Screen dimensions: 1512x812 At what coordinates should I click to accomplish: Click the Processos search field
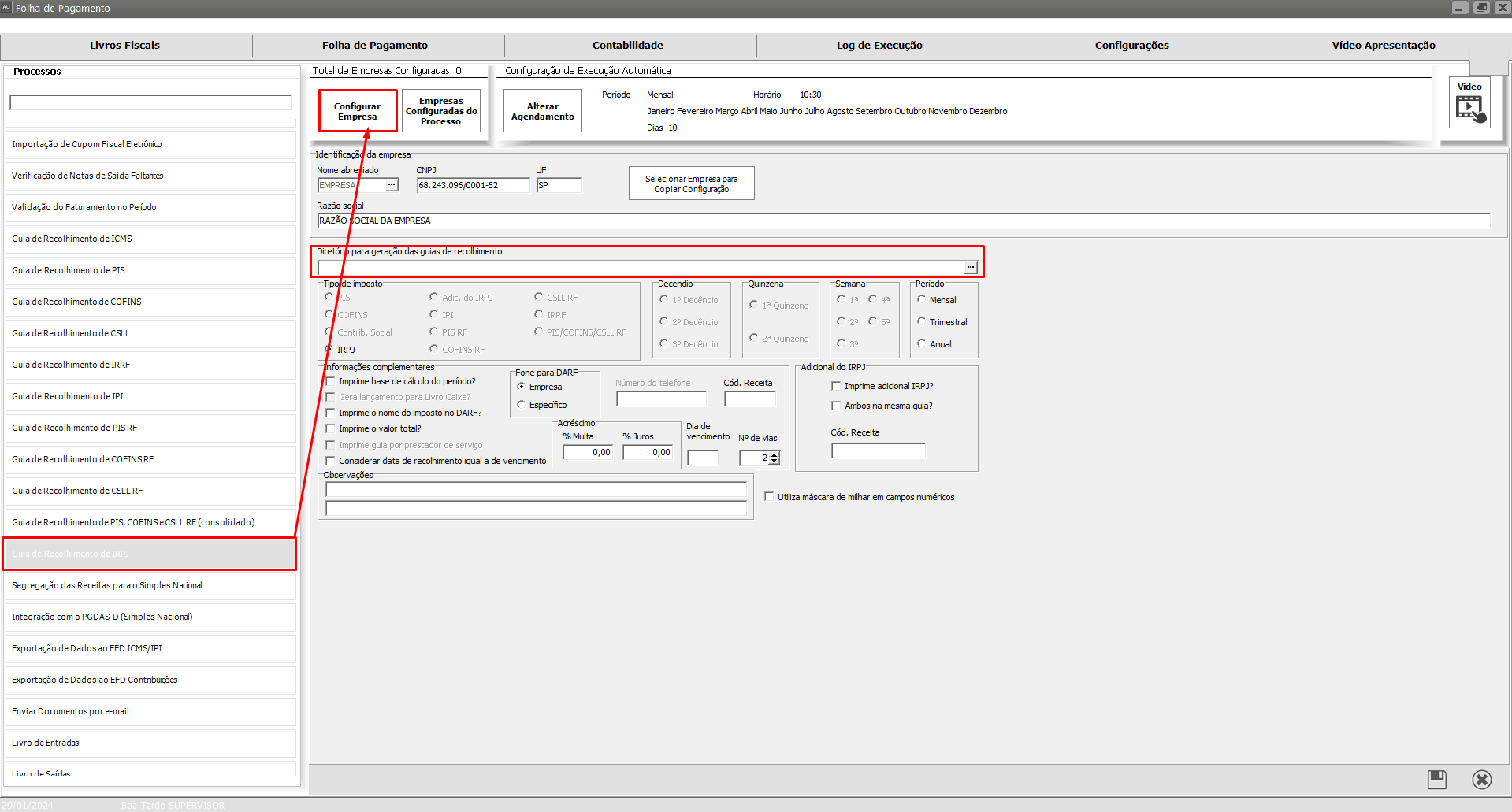tap(150, 102)
